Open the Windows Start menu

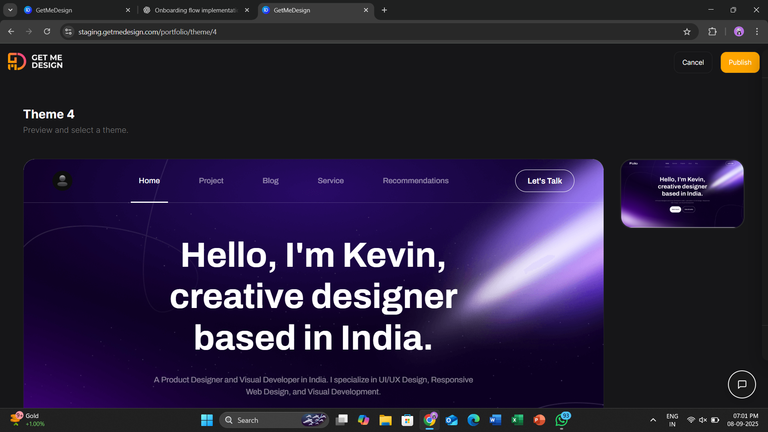tap(207, 420)
